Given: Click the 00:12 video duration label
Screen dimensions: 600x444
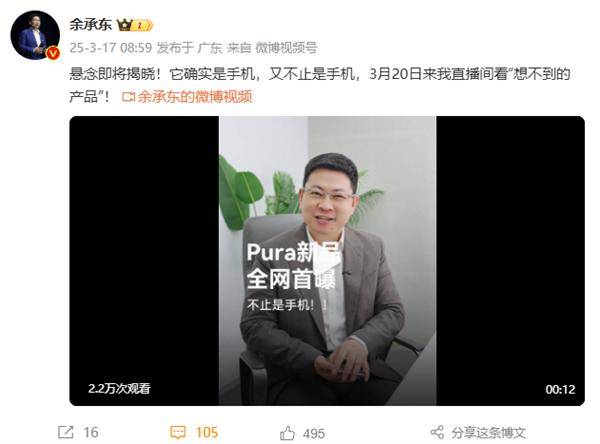Looking at the screenshot, I should click(x=560, y=389).
